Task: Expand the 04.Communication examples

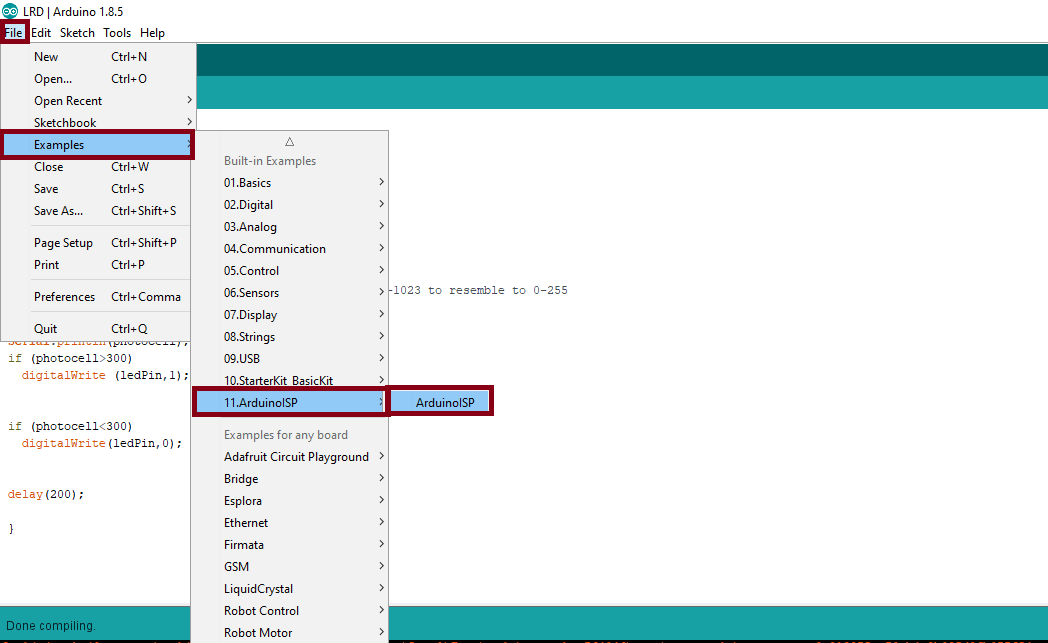Action: coord(290,249)
